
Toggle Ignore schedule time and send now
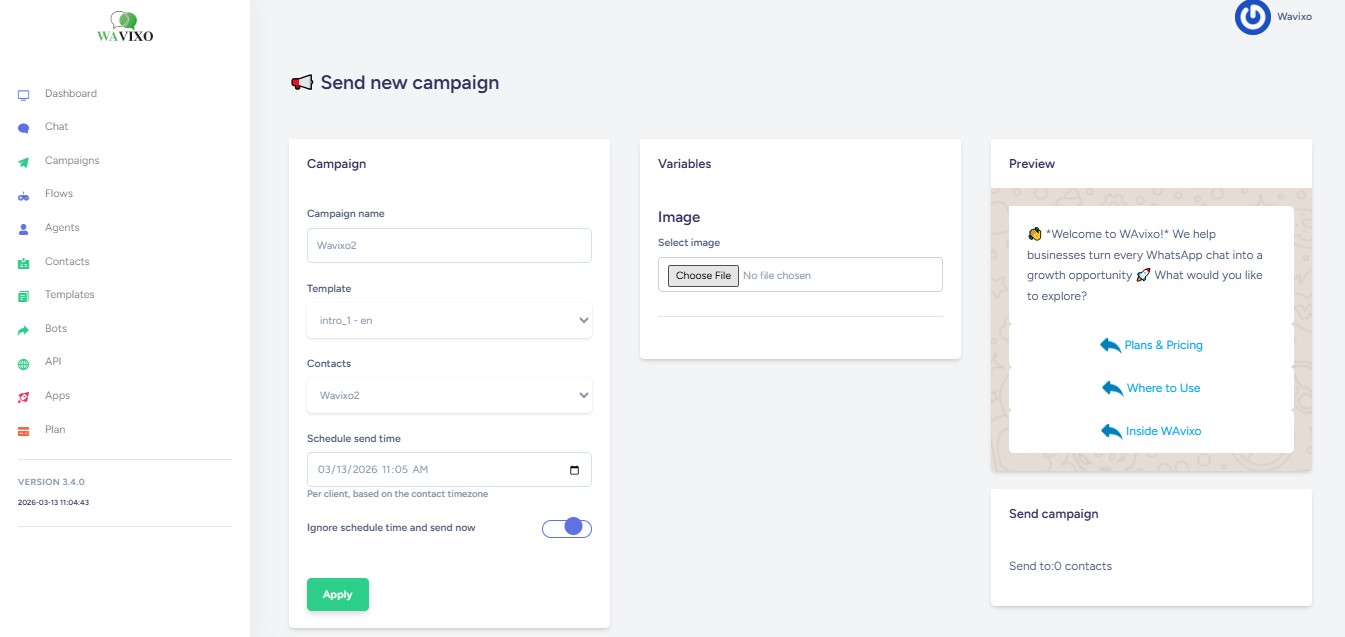pos(567,527)
